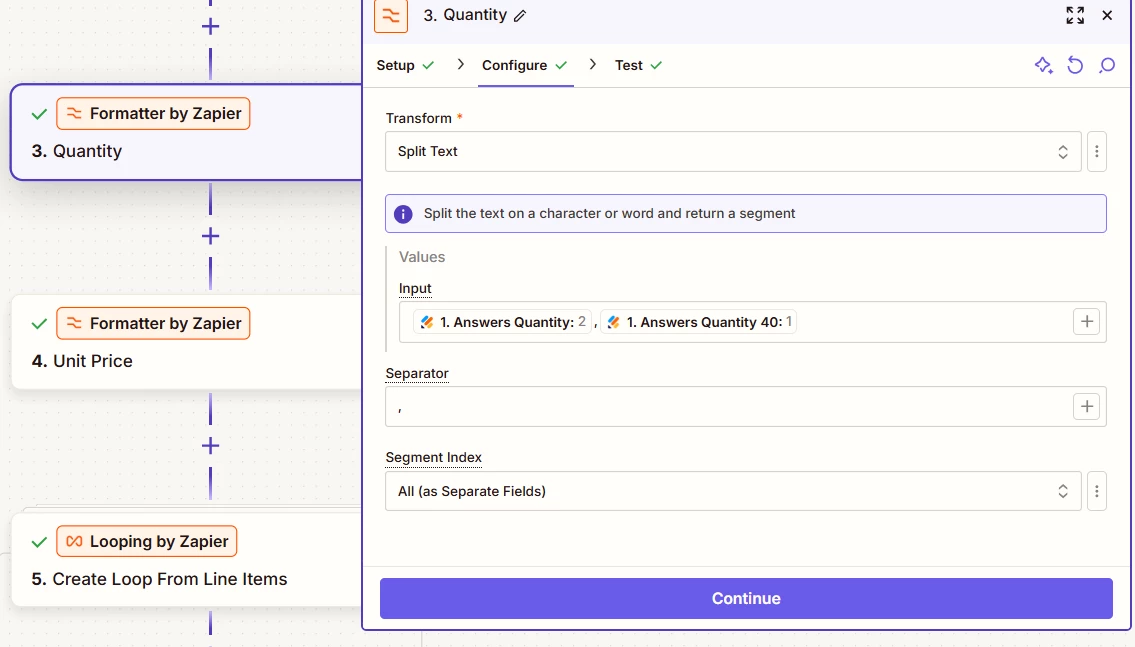Switch to the Test tab
Image resolution: width=1135 pixels, height=647 pixels.
(x=638, y=65)
